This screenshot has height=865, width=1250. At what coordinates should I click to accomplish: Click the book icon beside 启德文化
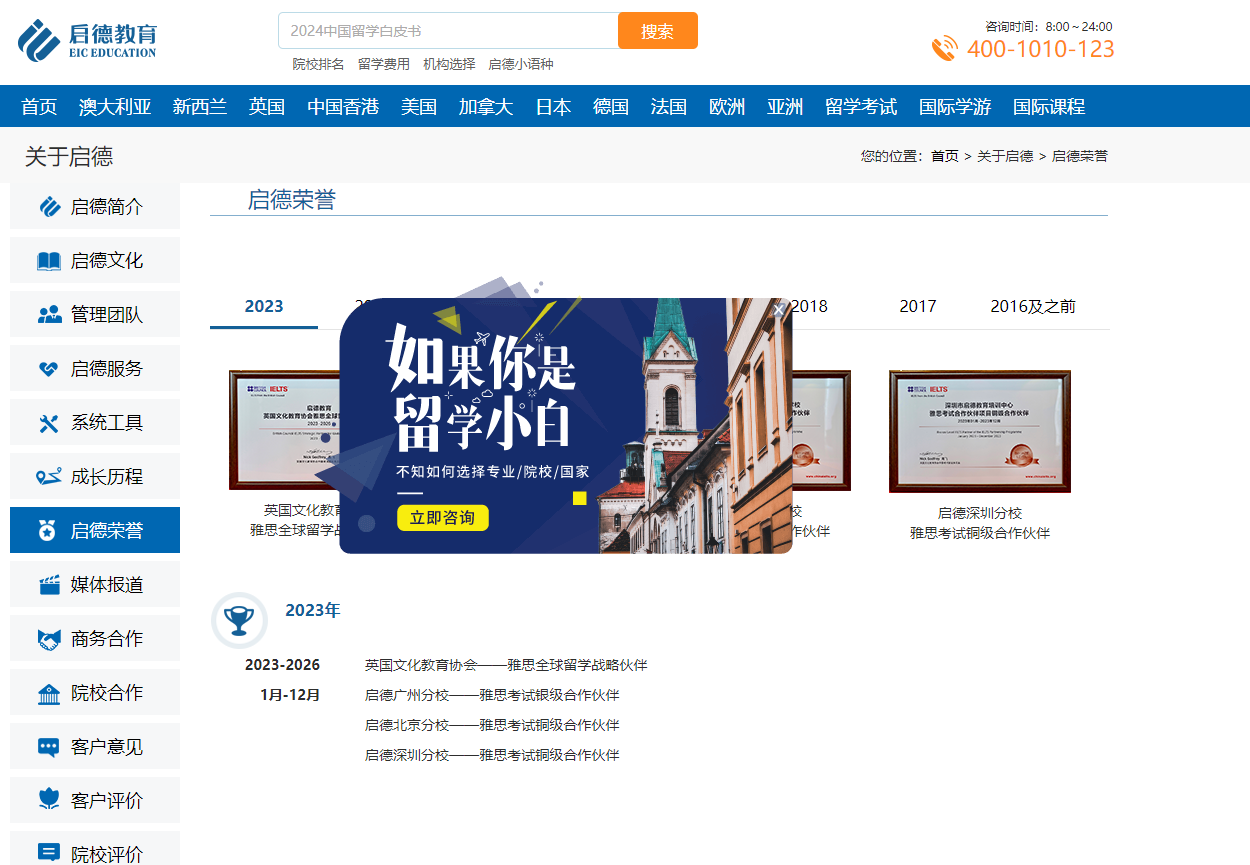point(49,261)
